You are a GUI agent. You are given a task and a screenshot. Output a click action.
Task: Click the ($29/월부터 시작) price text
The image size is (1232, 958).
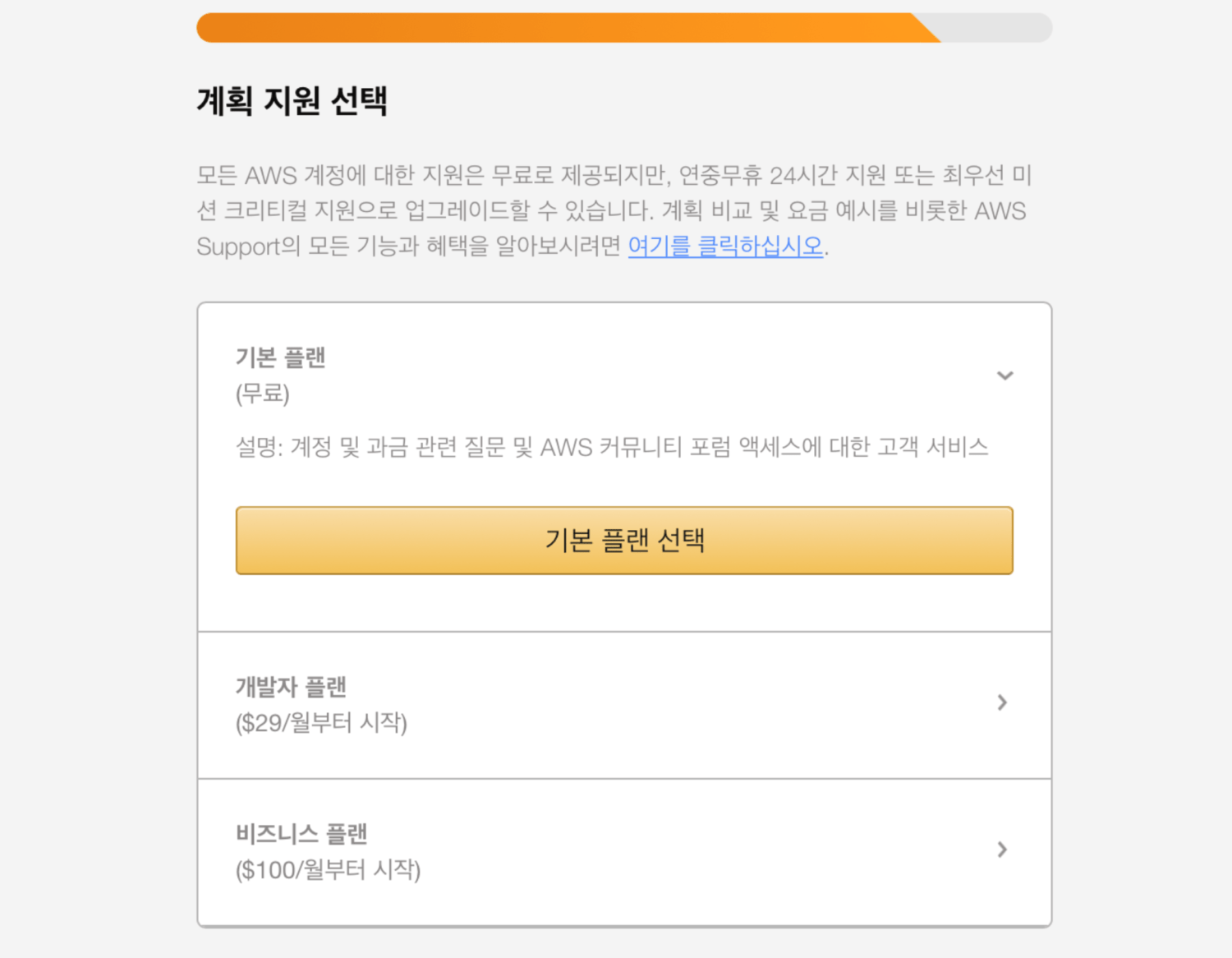(321, 723)
